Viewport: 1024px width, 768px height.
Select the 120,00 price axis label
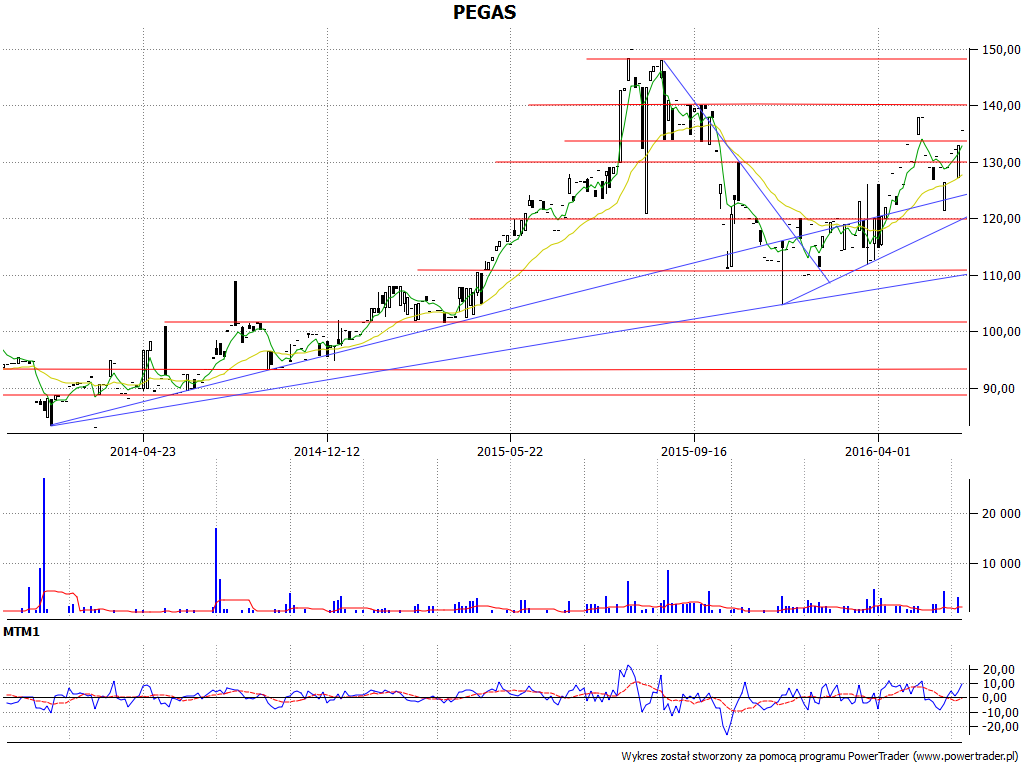(x=1000, y=219)
